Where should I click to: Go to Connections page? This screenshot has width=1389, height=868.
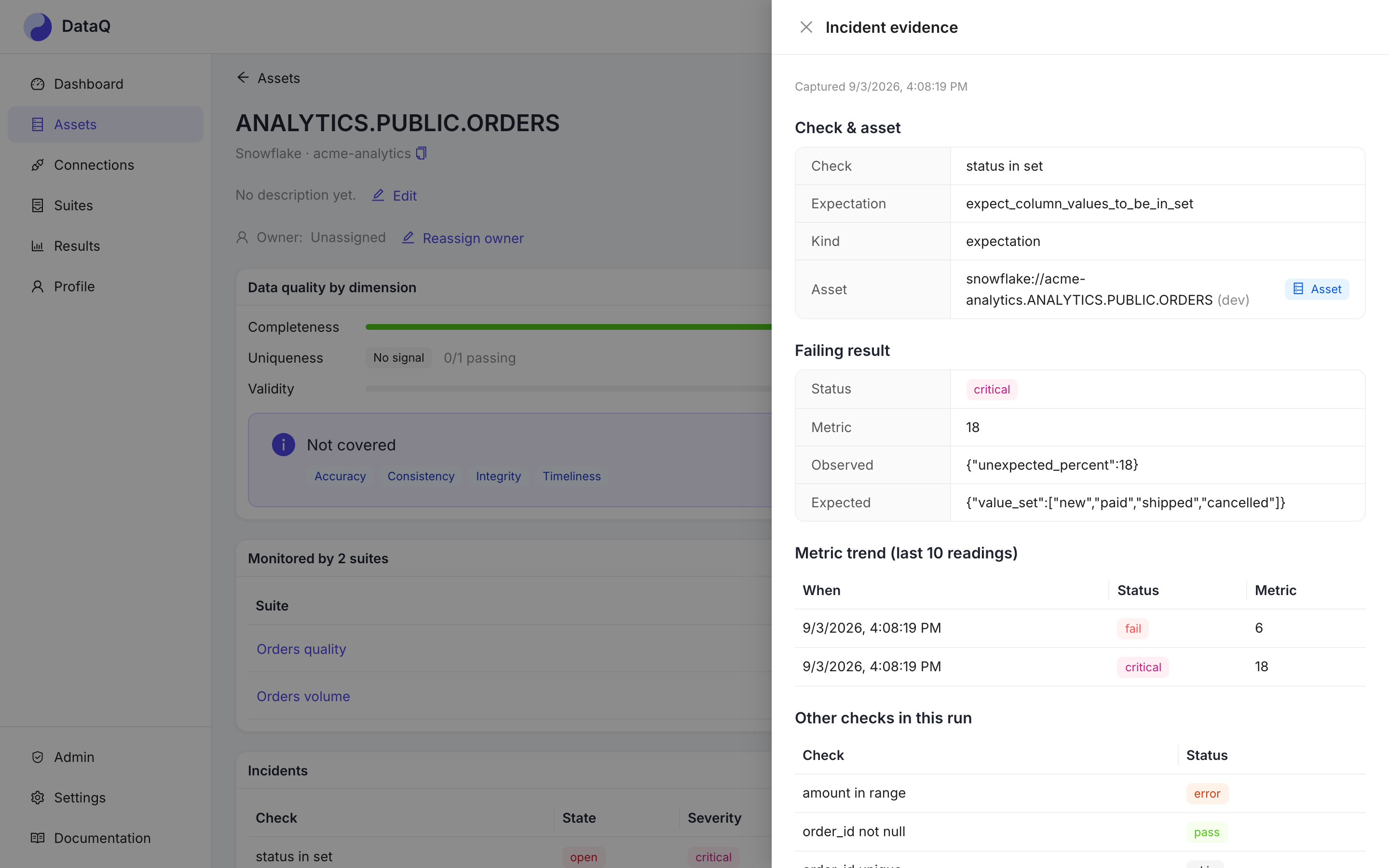point(106,165)
